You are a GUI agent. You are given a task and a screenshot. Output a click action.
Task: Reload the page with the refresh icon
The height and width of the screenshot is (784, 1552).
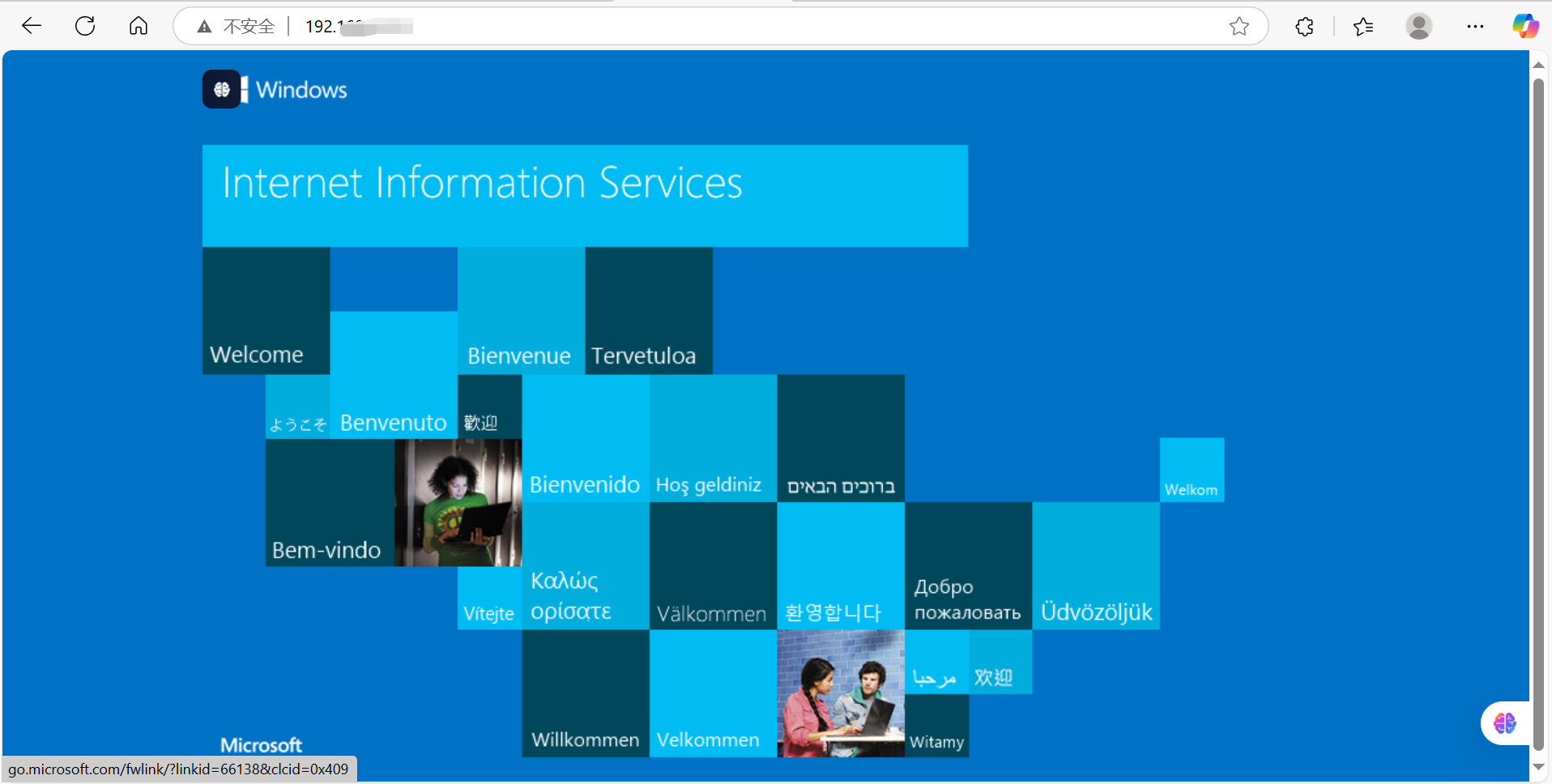[x=85, y=26]
